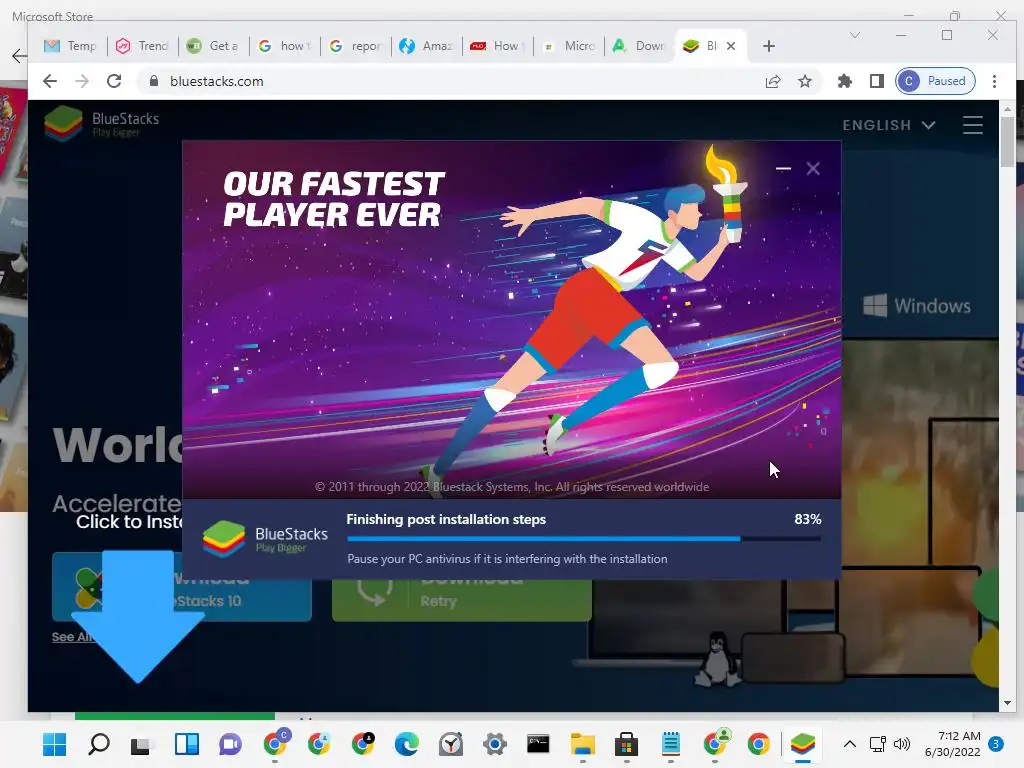
Task: Switch to the Google 'how' tab
Action: pos(284,46)
